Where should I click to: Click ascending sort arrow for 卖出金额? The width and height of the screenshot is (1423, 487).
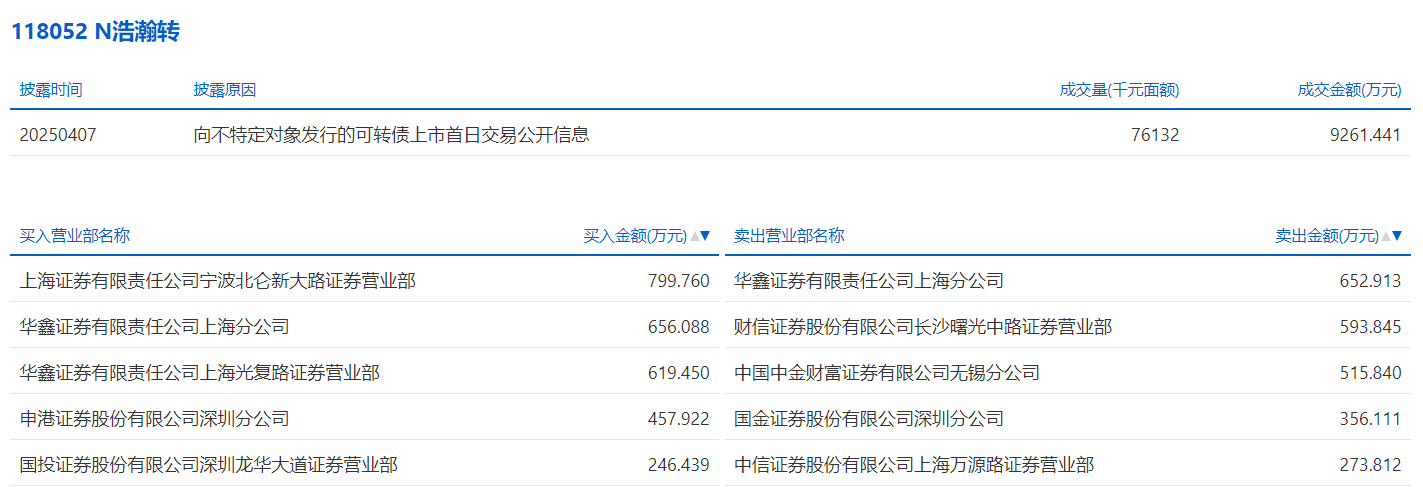point(1386,237)
